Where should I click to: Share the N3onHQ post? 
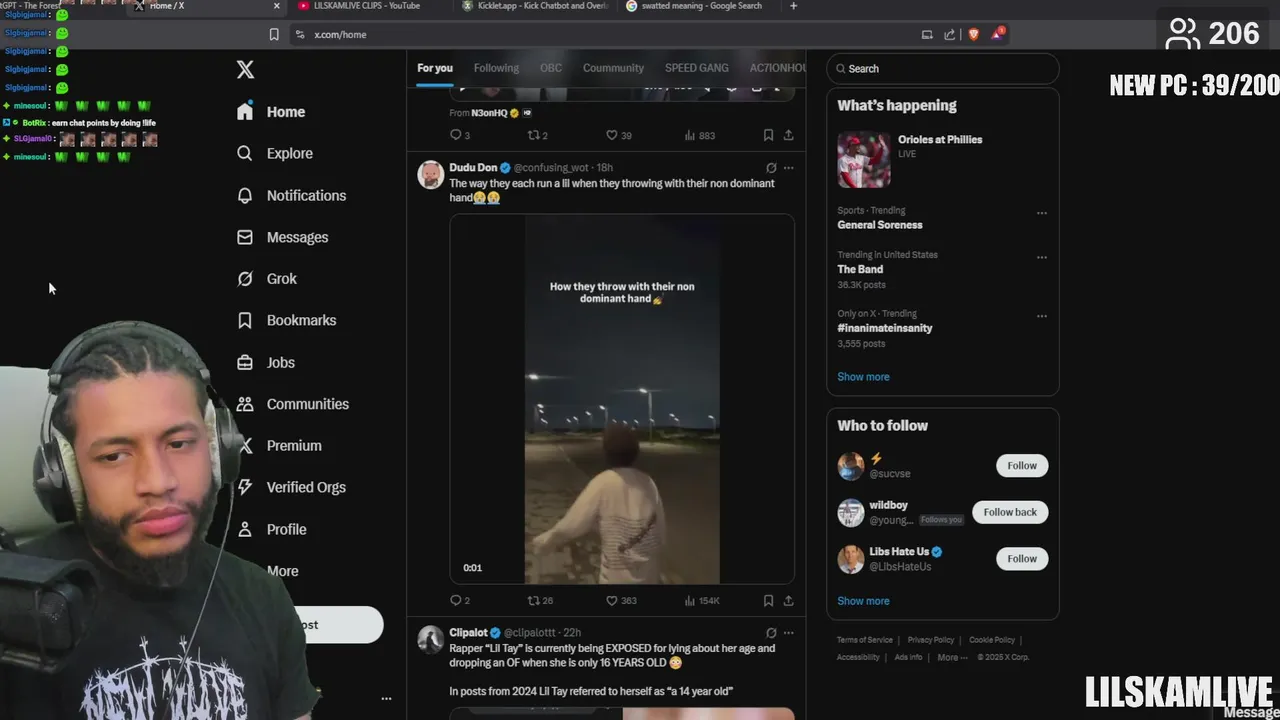(x=788, y=135)
